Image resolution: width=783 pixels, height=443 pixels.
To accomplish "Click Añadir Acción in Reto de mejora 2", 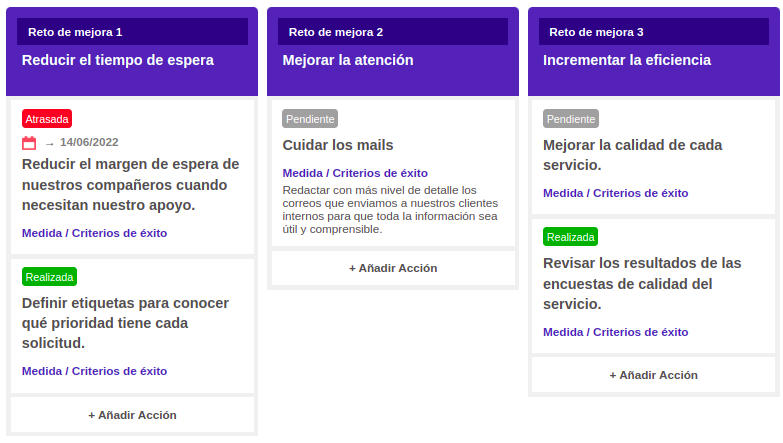I will (x=393, y=268).
